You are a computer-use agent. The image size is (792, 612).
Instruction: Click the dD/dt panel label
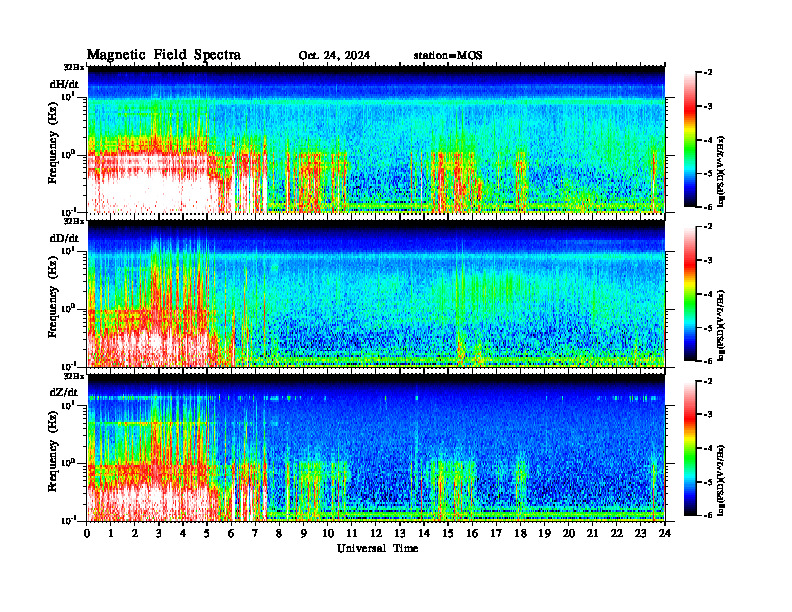coord(64,238)
